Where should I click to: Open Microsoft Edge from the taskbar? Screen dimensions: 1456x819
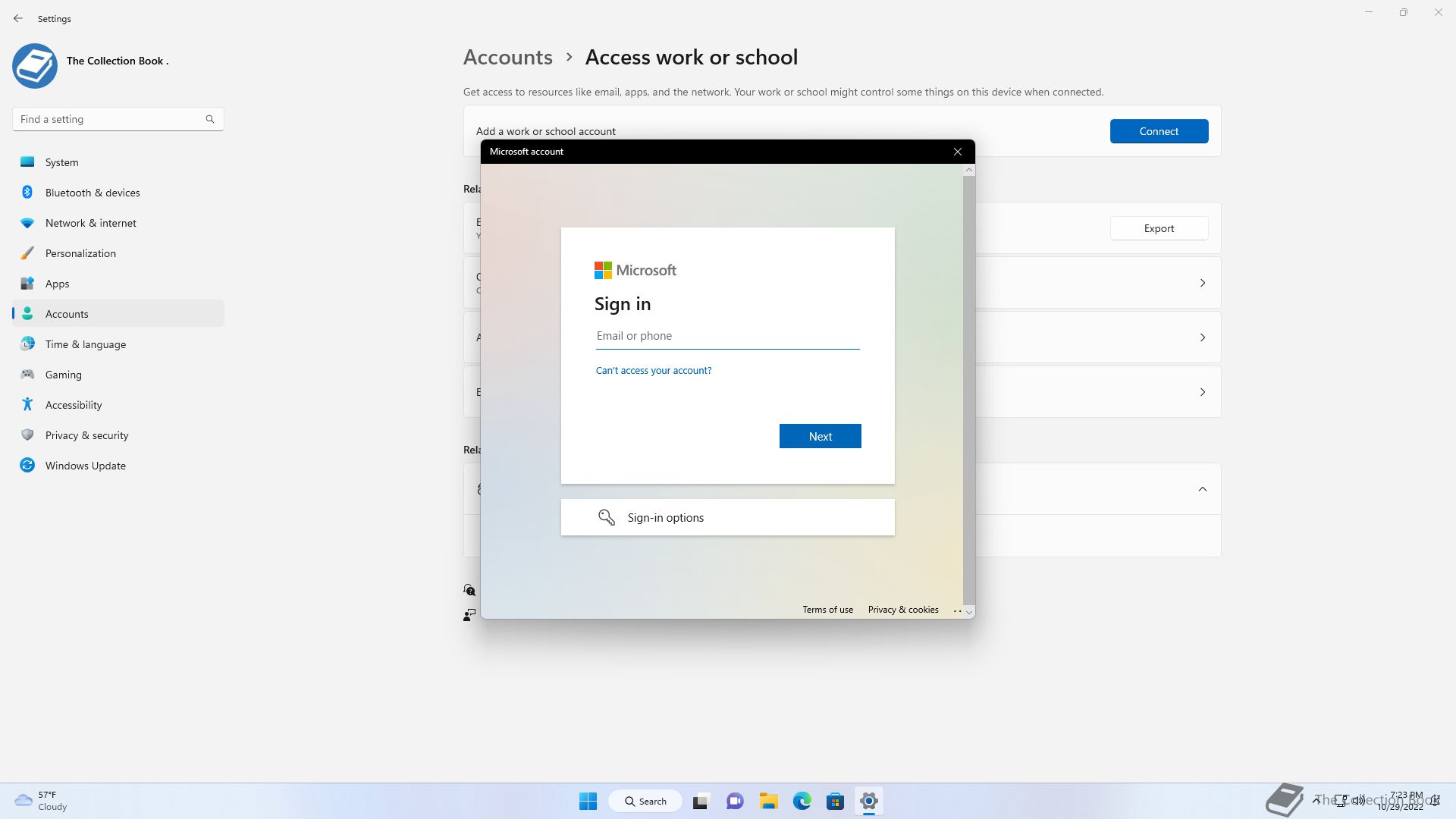pos(802,801)
